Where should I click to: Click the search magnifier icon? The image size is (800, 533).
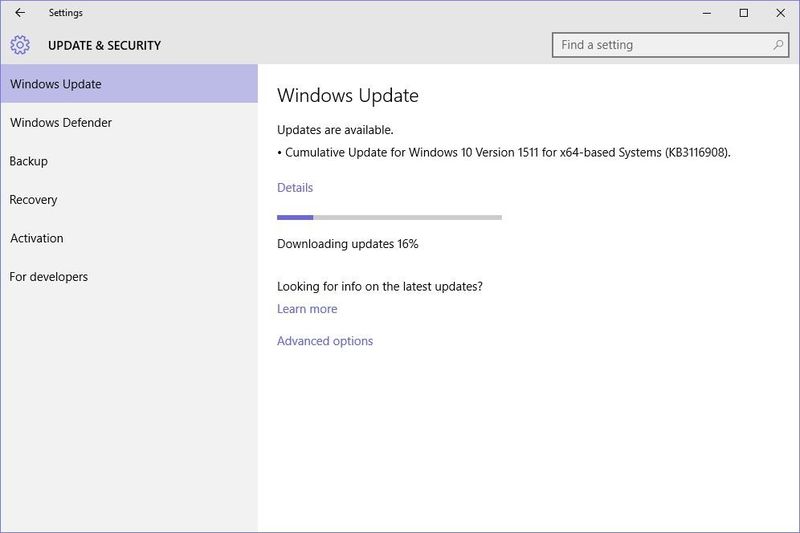(x=778, y=45)
